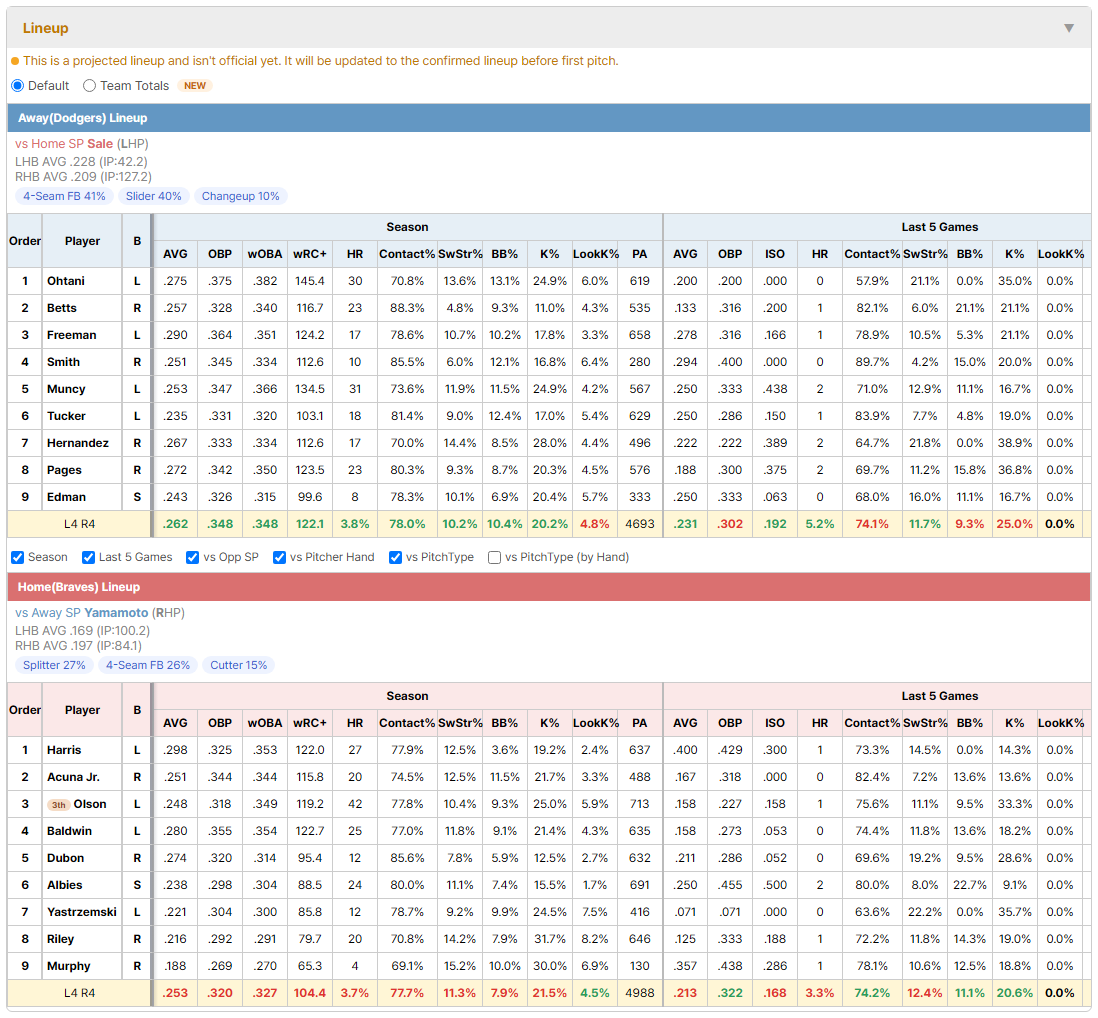1098x1018 pixels.
Task: Select the Splitter 27% pitch tag
Action: pos(54,665)
